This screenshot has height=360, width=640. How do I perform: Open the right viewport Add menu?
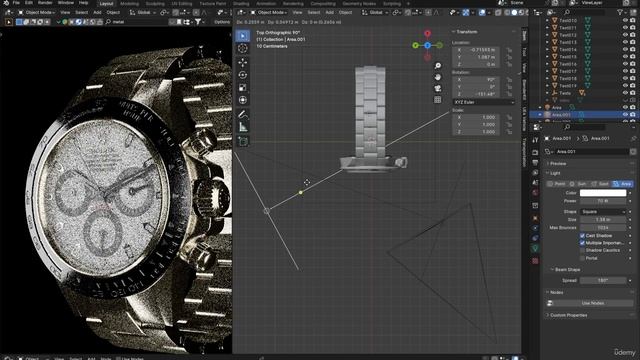tap(329, 13)
